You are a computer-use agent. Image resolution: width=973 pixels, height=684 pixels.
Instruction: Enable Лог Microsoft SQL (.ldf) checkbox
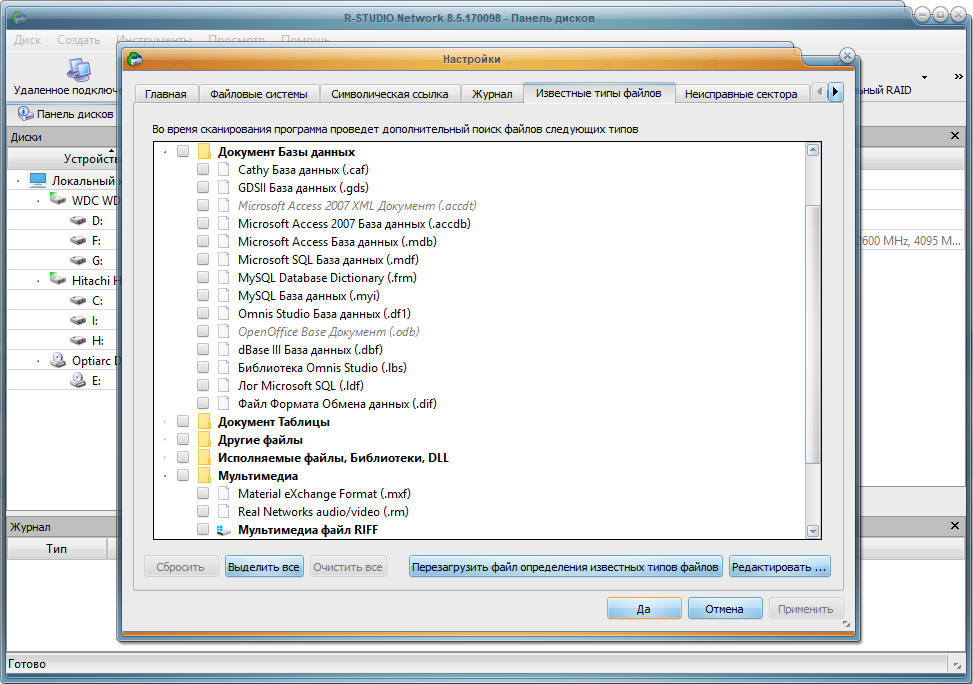coord(203,385)
